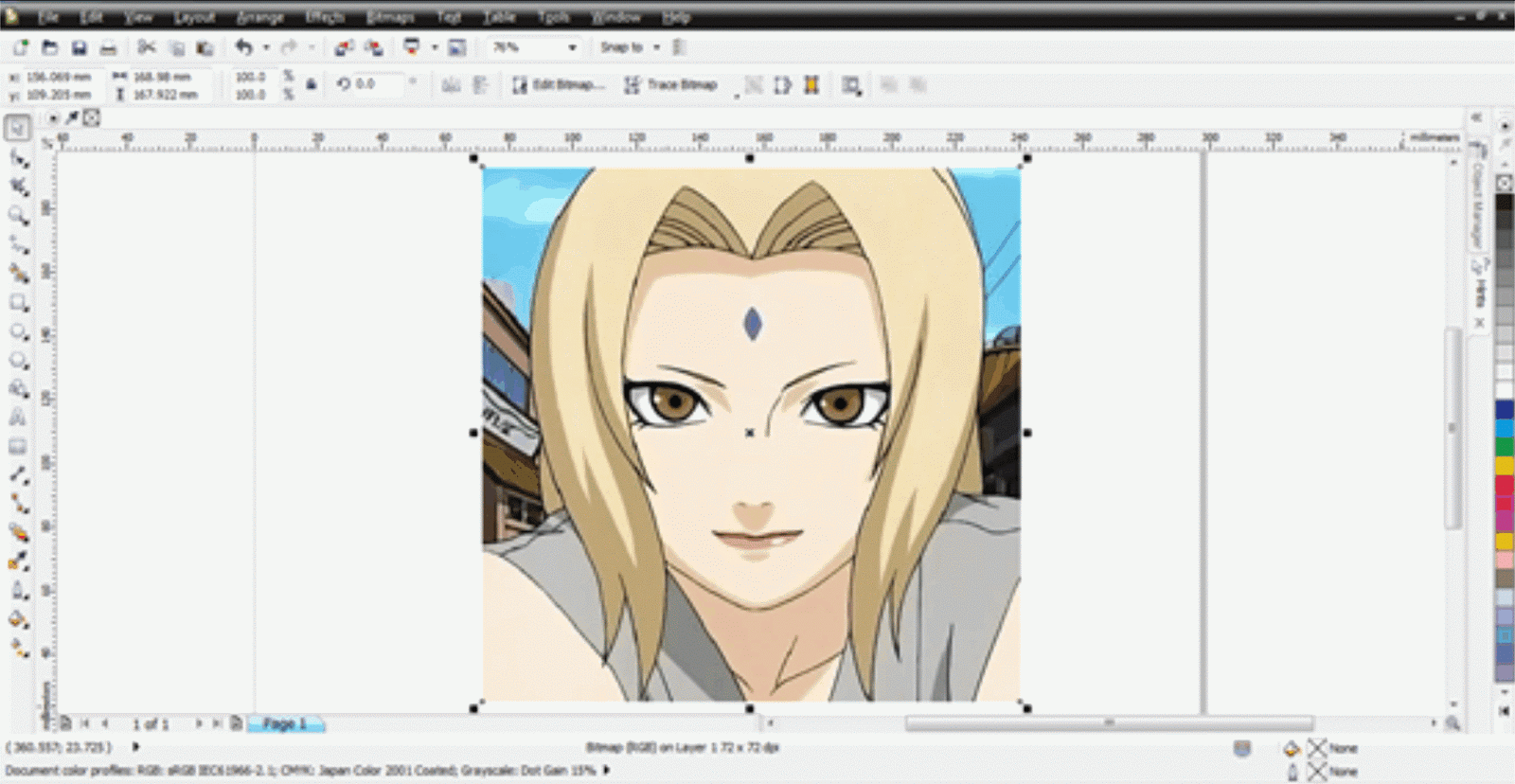The image size is (1515, 784).
Task: Click the horizontal scrollbar thumb below the canvas
Action: point(1109,723)
